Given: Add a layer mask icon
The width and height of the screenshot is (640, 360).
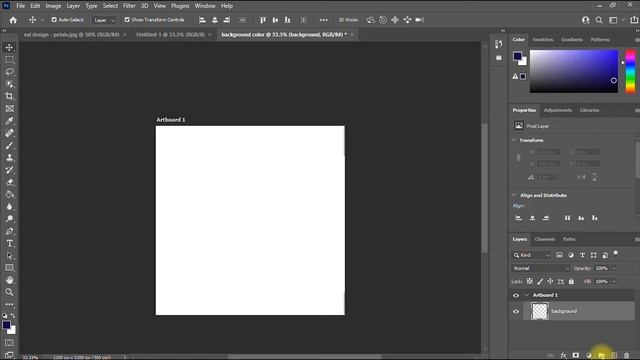Looking at the screenshot, I should 576,356.
